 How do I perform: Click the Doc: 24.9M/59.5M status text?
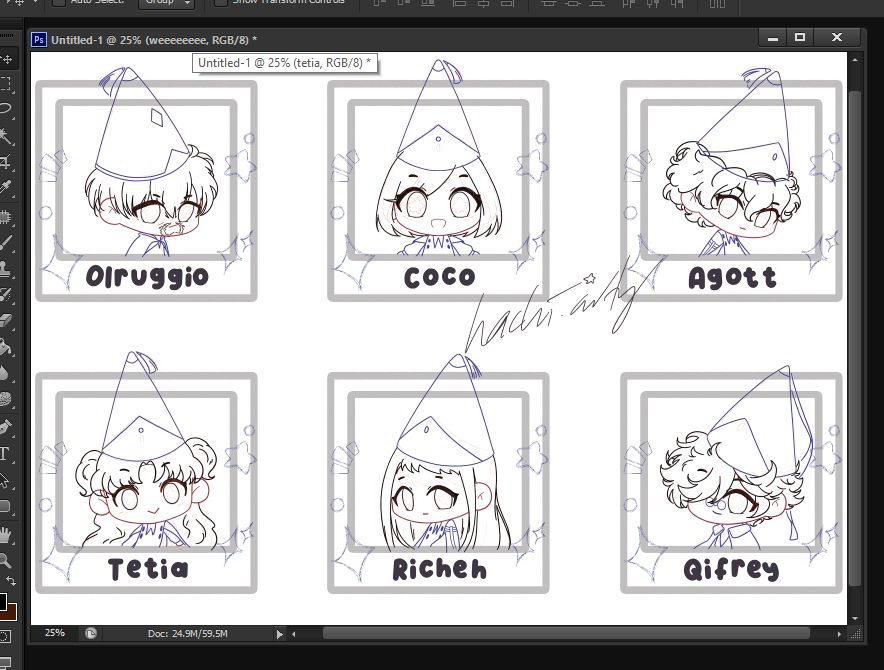(x=188, y=633)
